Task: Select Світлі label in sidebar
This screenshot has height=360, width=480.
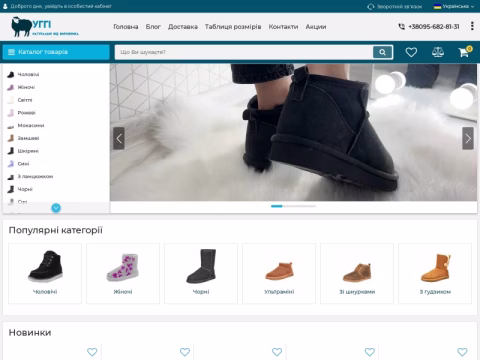Action: 25,100
